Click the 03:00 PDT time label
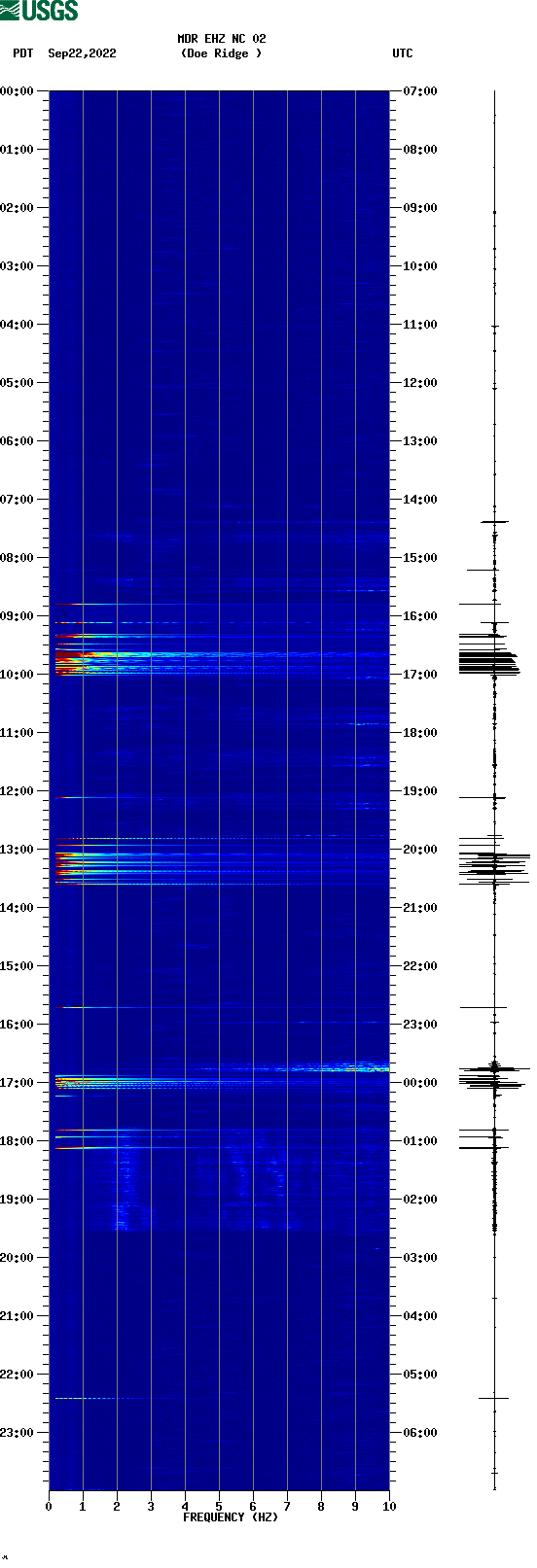This screenshot has height=1568, width=537. pyautogui.click(x=17, y=266)
